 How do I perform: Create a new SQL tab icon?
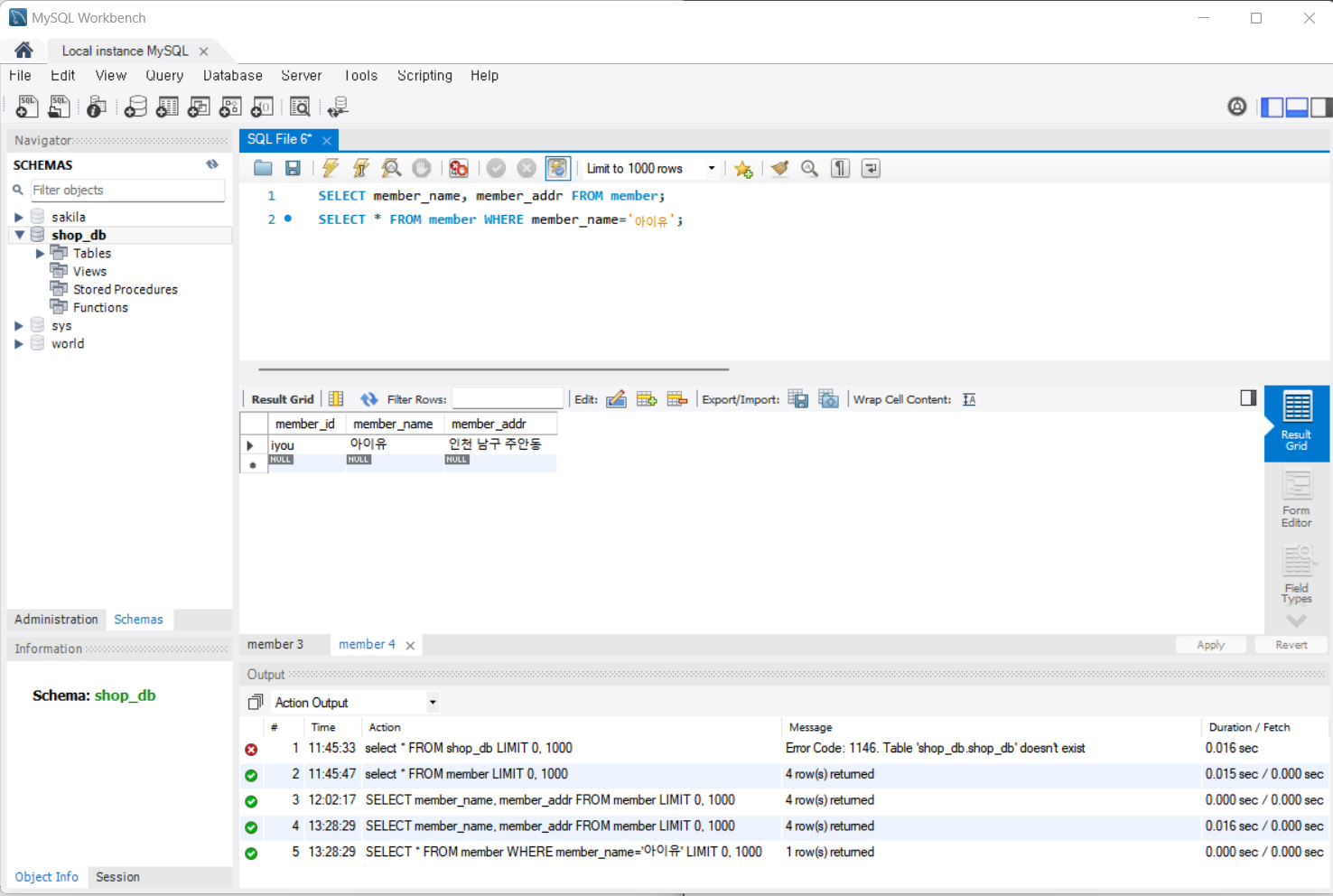click(x=27, y=107)
